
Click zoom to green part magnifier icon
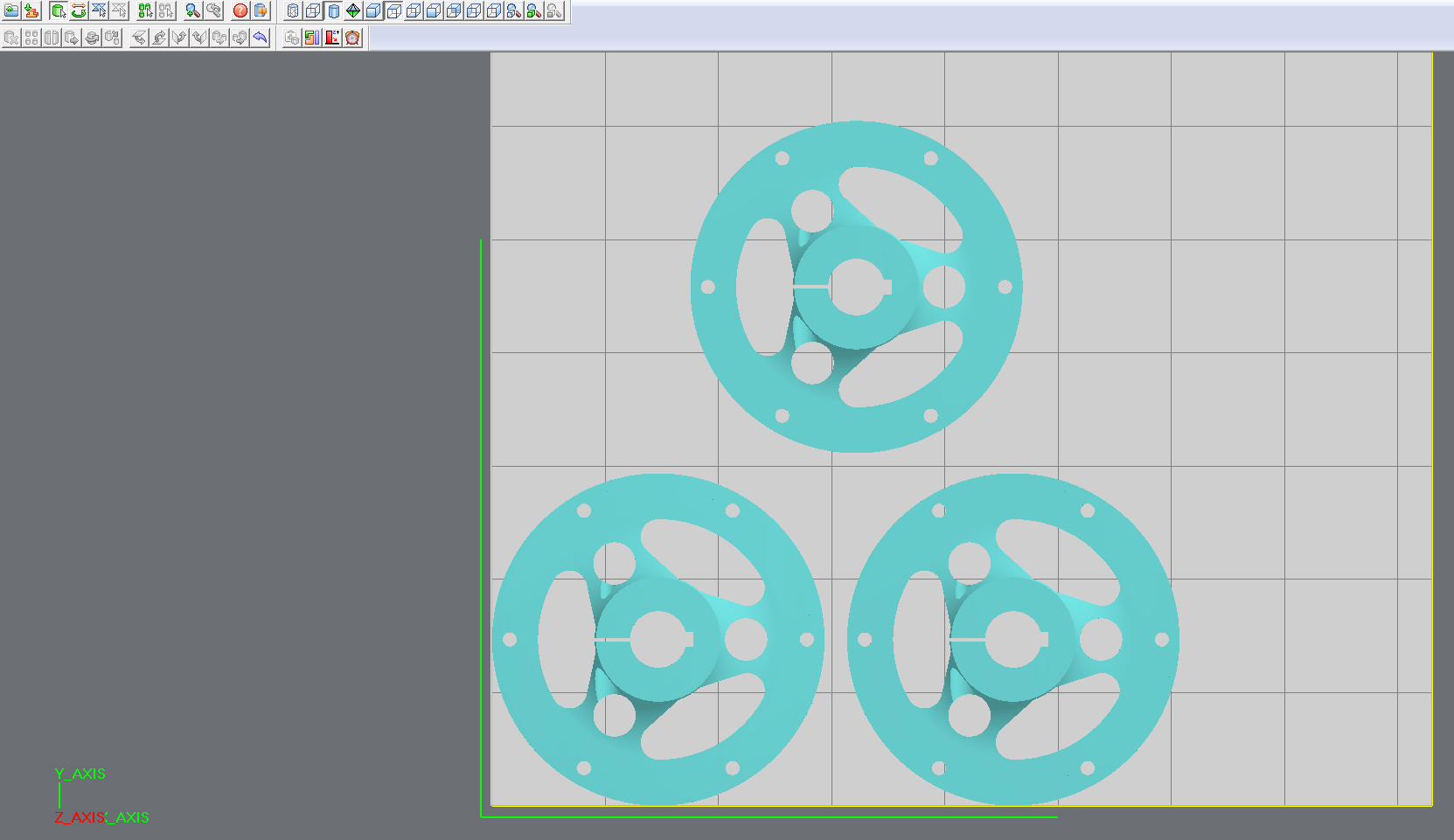click(x=533, y=11)
